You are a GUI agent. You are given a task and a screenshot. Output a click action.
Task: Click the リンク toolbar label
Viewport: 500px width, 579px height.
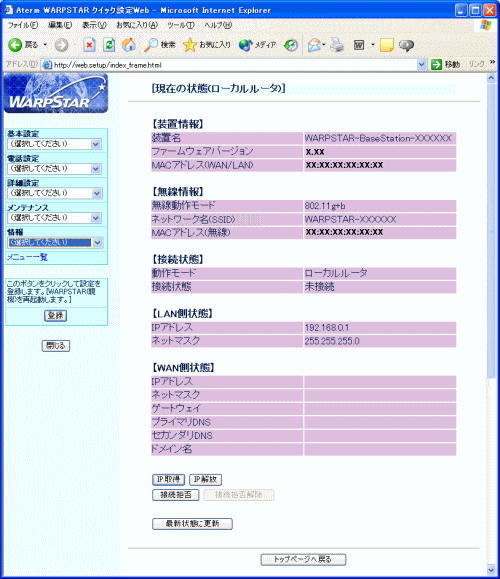(476, 64)
